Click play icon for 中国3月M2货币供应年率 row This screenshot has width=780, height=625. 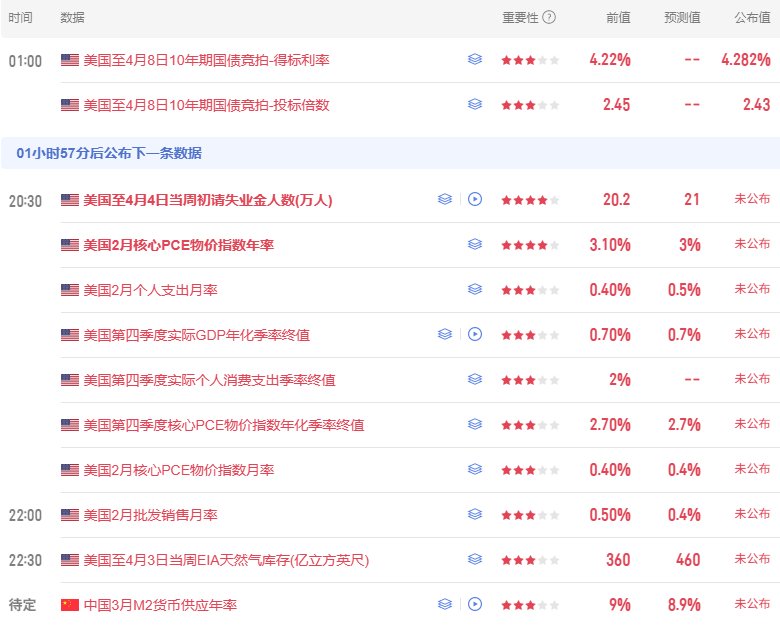pos(475,604)
